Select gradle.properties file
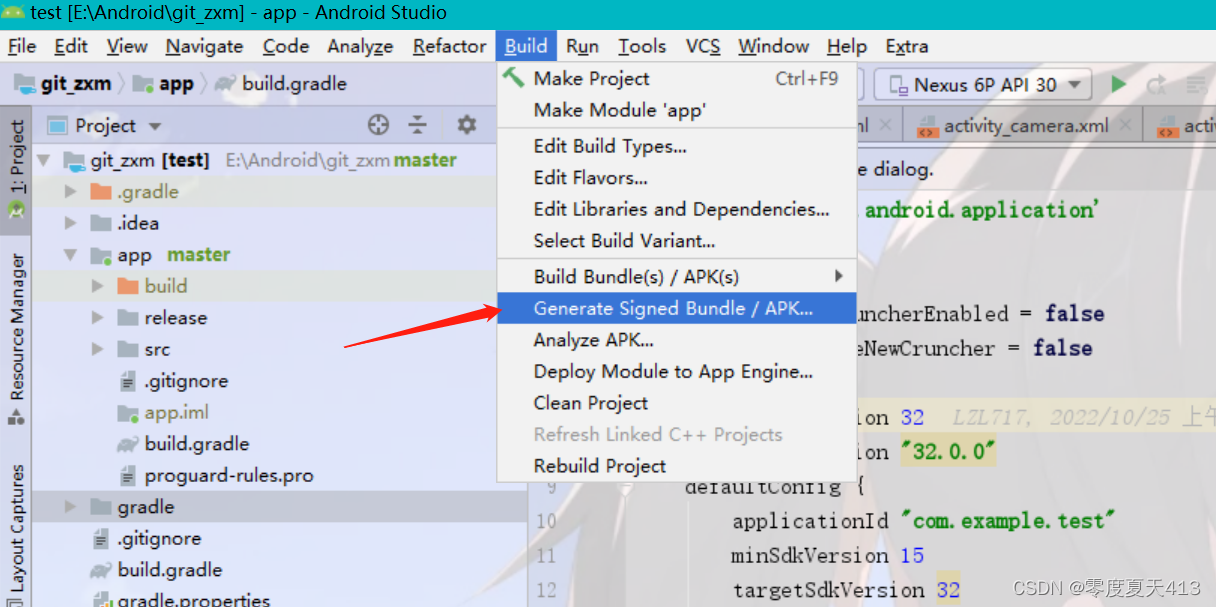Screen dimensions: 1216x607 coord(193,600)
